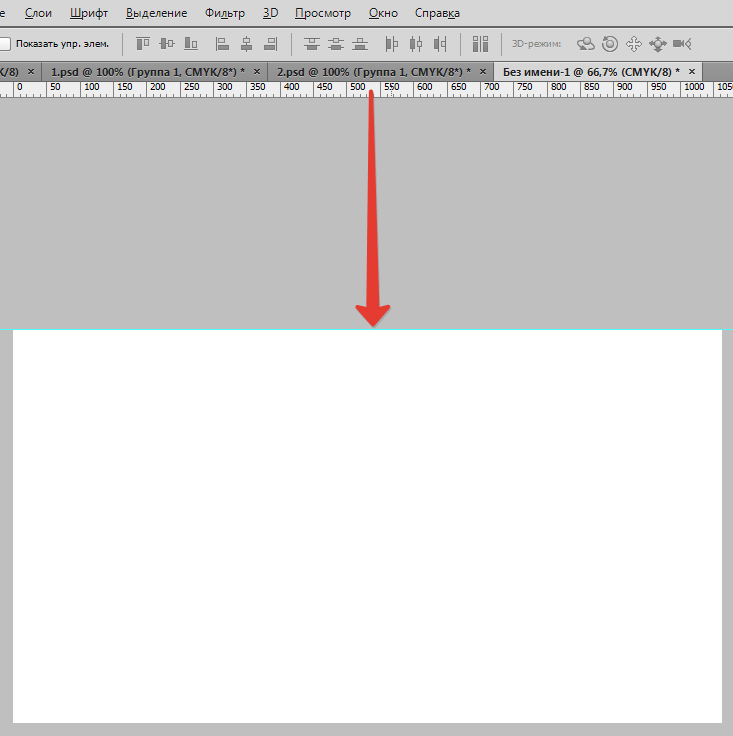The image size is (733, 736).
Task: Select the 3D rotate object mode
Action: (x=586, y=44)
